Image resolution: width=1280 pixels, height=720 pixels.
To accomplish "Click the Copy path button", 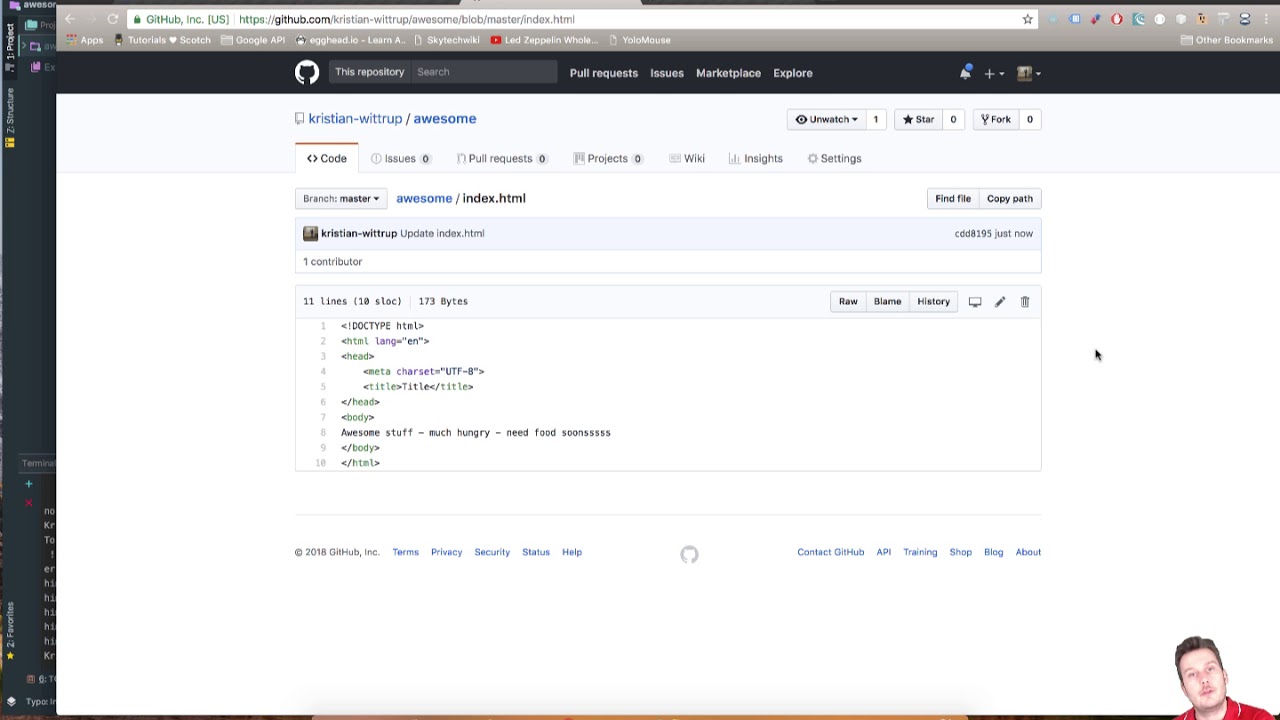I will click(x=1010, y=198).
